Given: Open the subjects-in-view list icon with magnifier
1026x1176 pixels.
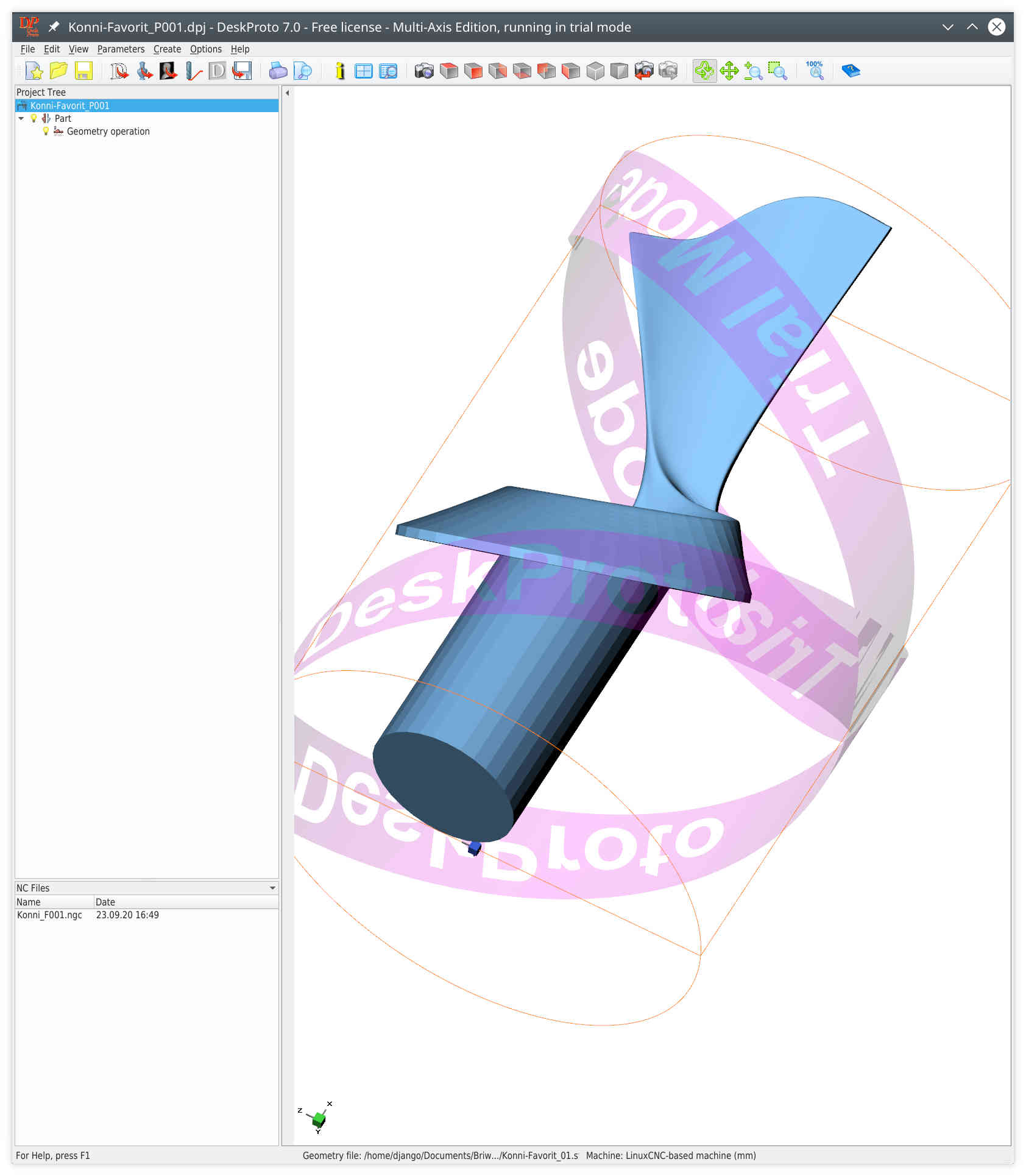Looking at the screenshot, I should (388, 71).
